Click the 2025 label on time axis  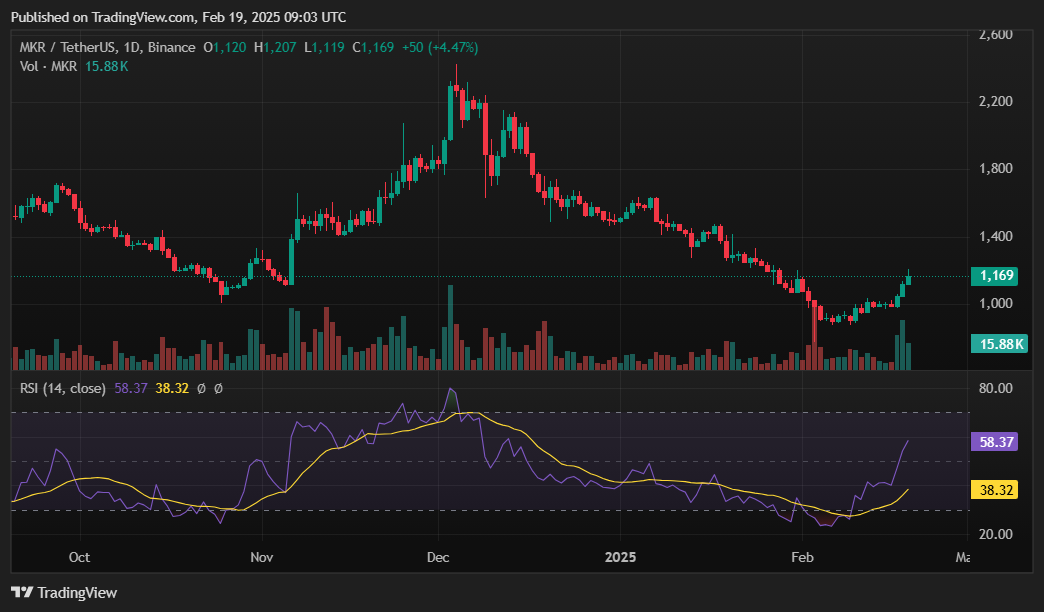(621, 557)
